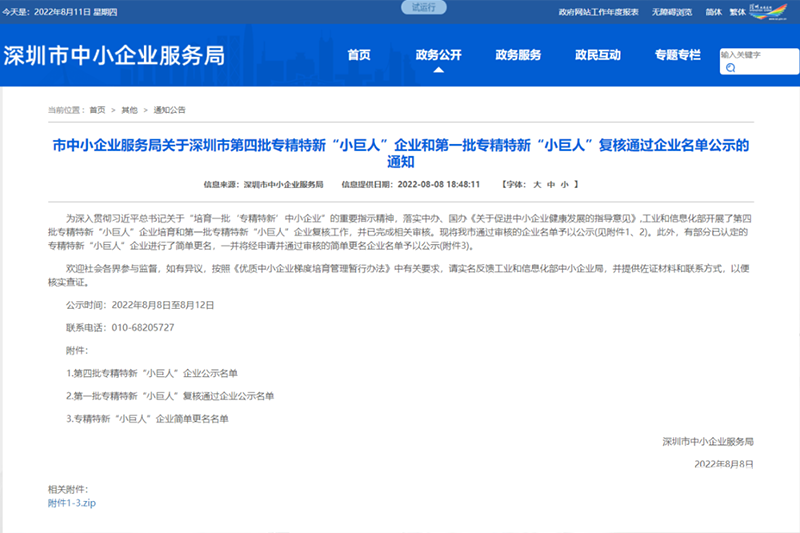Open 通知公告 breadcrumb link
This screenshot has height=533, width=800.
point(169,109)
